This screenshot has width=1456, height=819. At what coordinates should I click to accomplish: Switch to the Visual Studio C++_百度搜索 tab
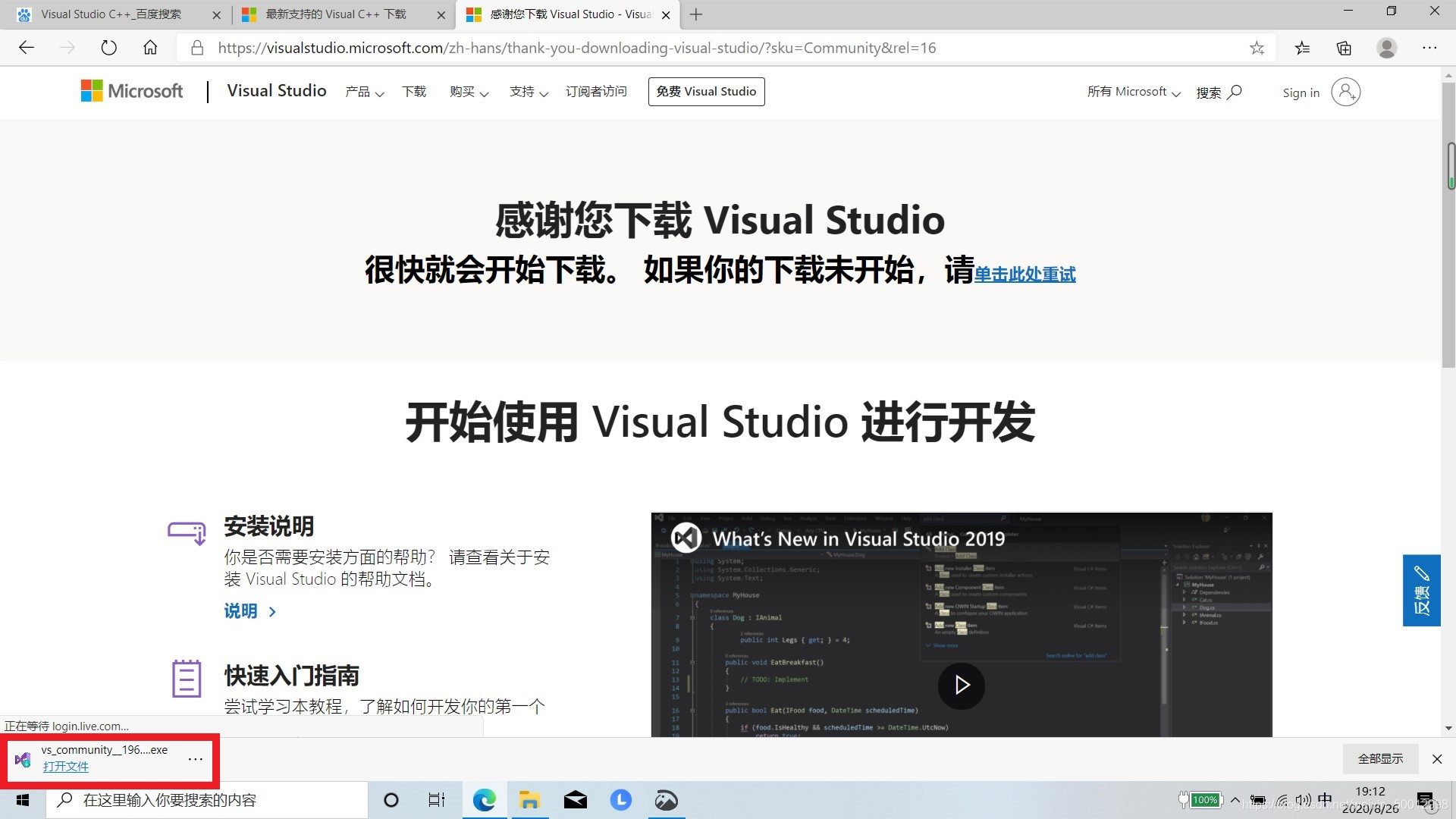click(111, 14)
